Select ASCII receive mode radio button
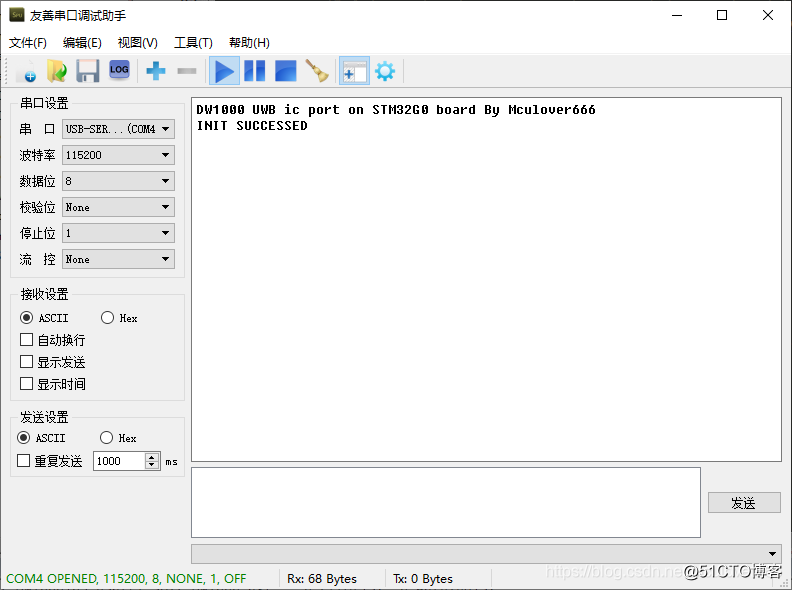792x590 pixels. point(26,318)
